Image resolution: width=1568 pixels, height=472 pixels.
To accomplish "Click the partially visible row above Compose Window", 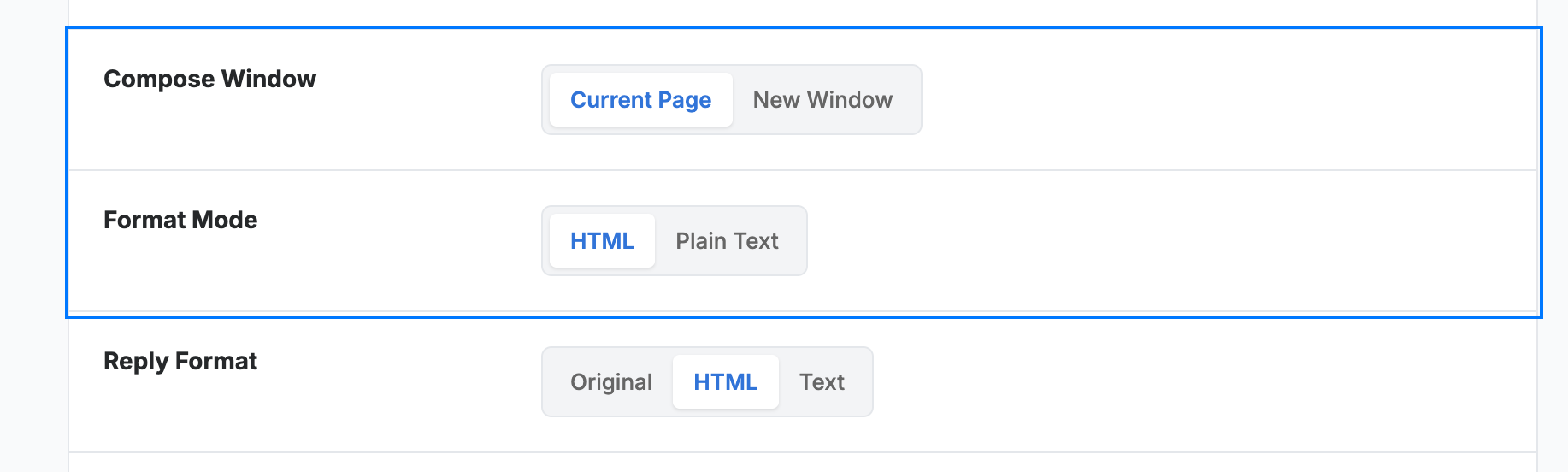I will point(803,12).
